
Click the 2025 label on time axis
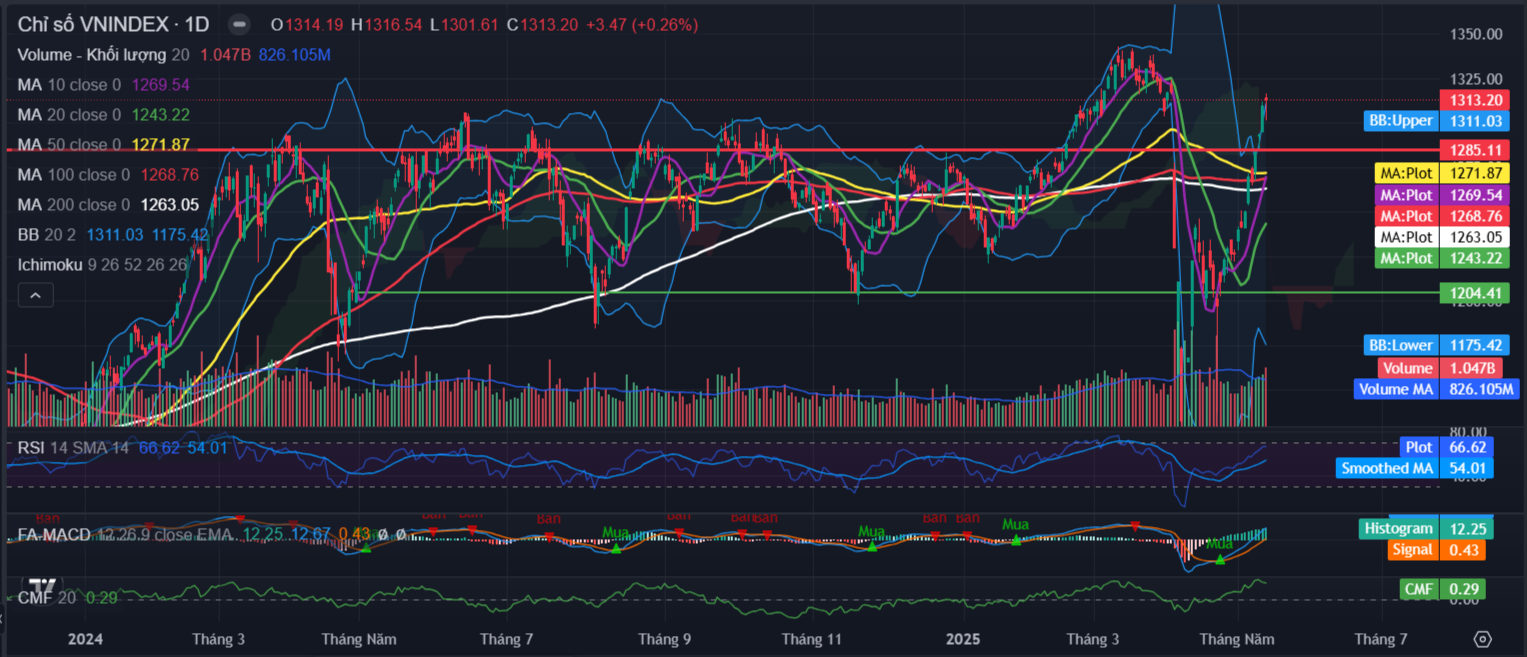[962, 639]
